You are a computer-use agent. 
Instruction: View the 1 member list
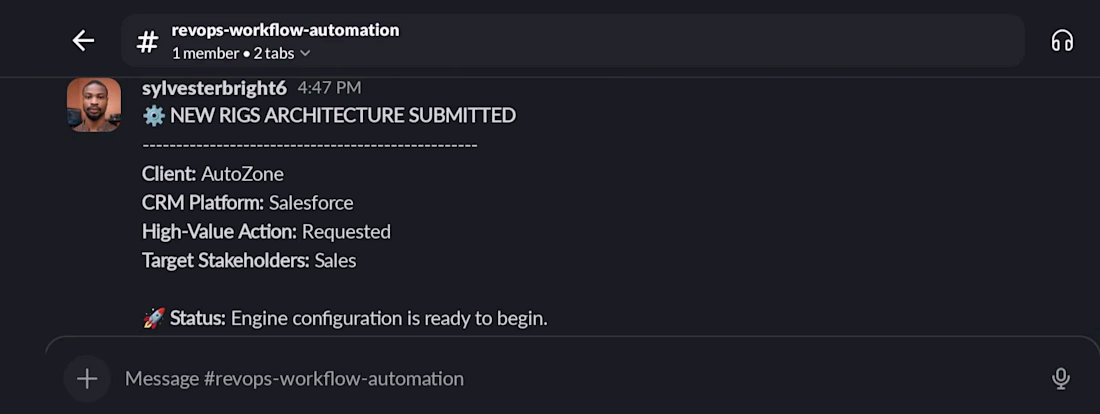(x=205, y=53)
